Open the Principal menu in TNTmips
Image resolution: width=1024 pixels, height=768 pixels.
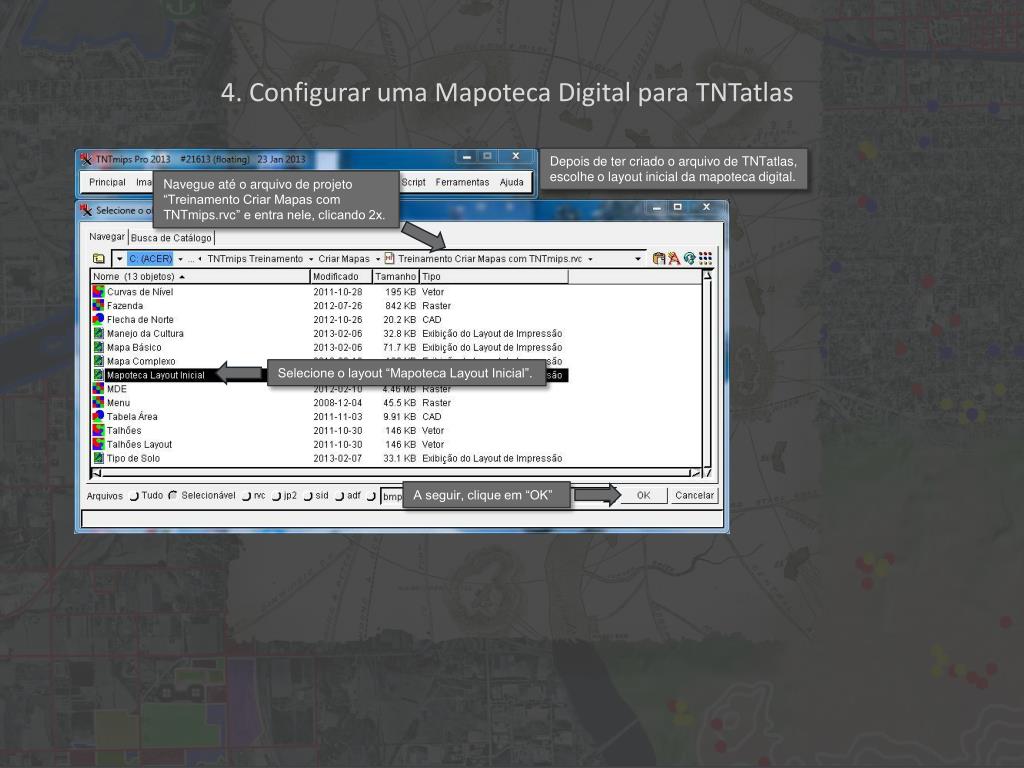coord(107,182)
